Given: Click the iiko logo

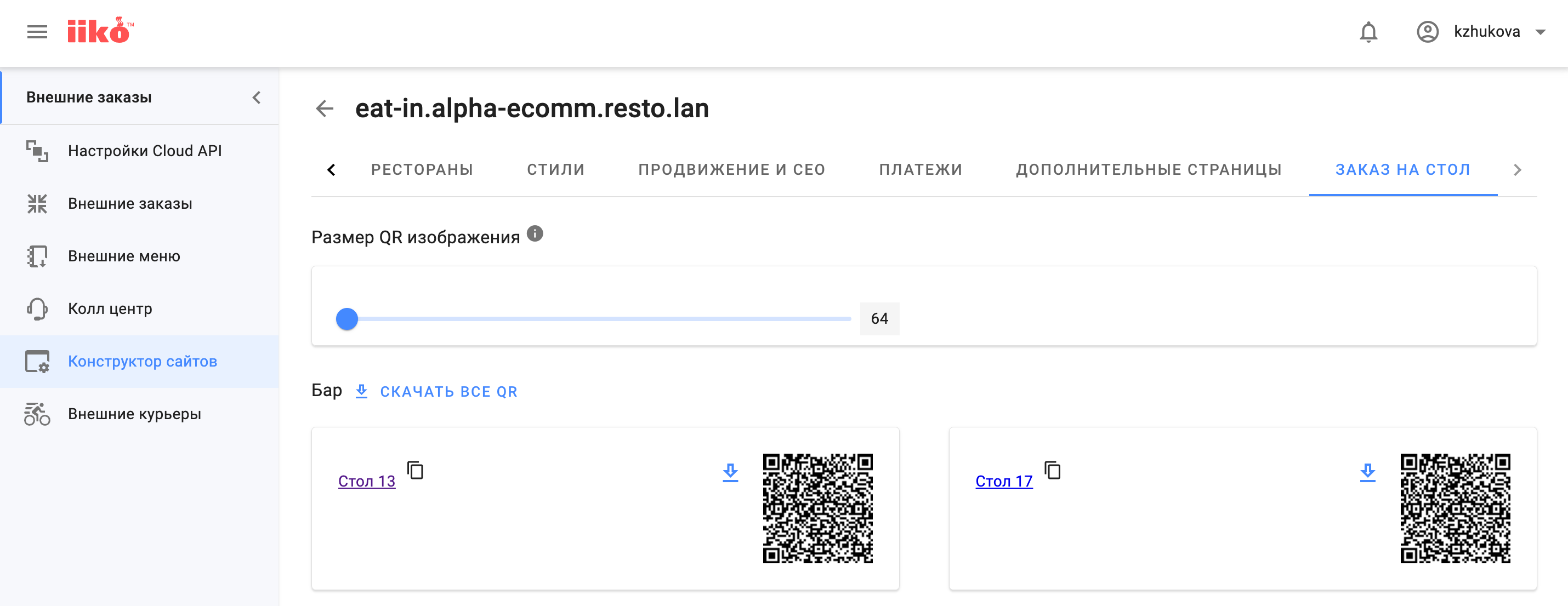Looking at the screenshot, I should click(100, 31).
